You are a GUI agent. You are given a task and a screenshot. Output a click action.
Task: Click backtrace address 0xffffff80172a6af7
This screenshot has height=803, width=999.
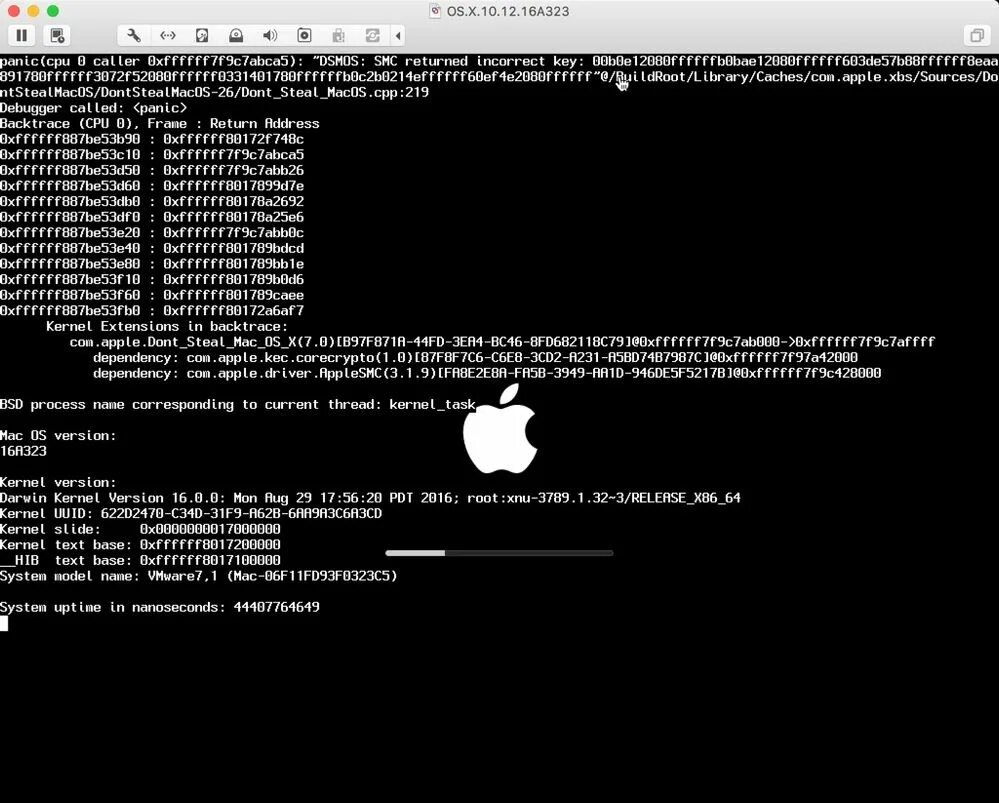[x=233, y=311]
